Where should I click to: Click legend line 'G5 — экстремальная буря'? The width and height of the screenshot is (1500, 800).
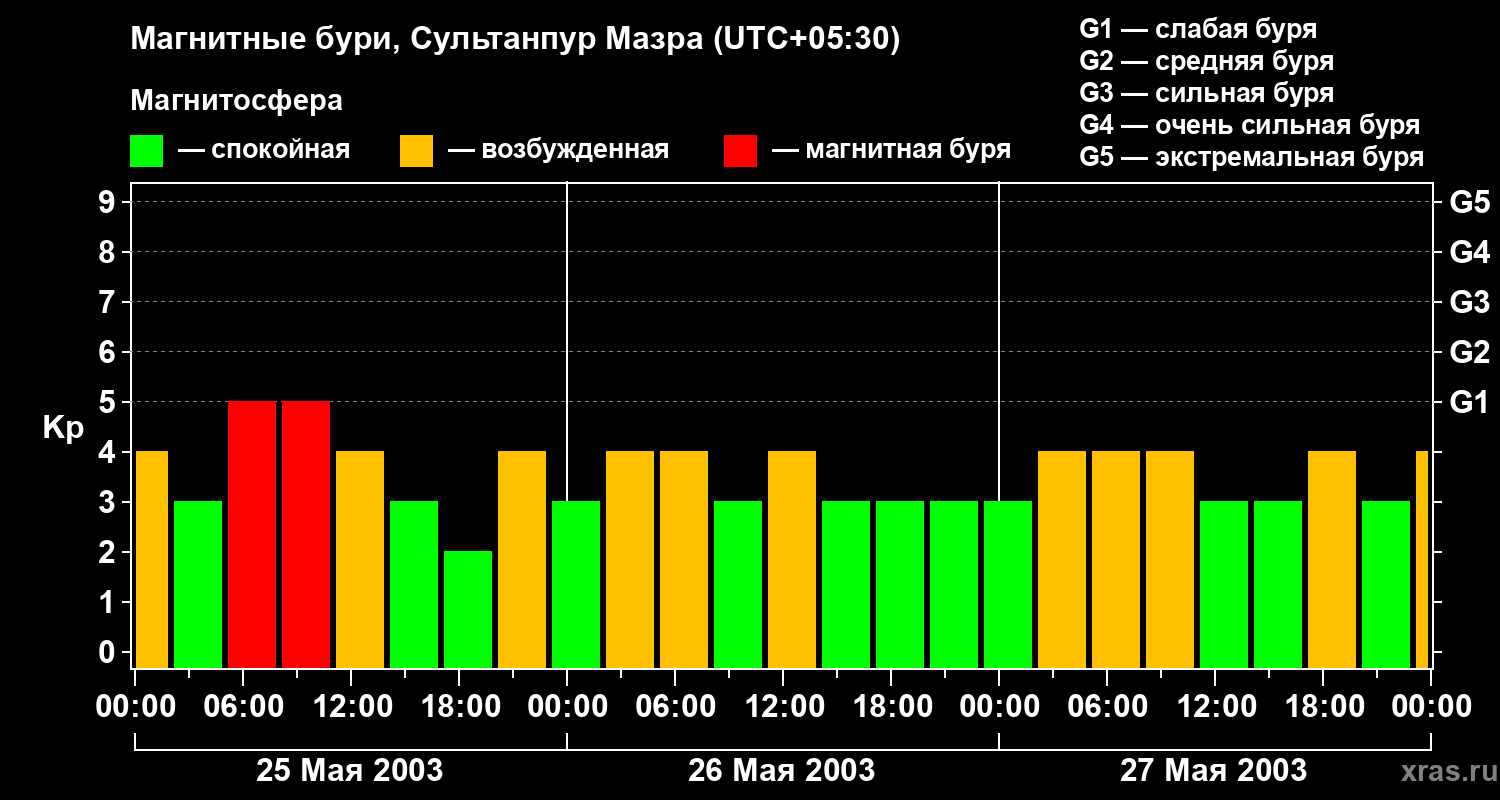click(x=1252, y=157)
